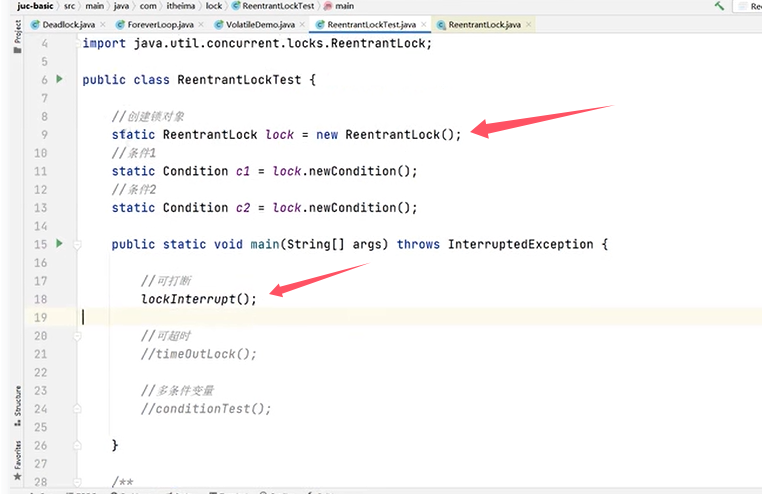This screenshot has height=494, width=762.
Task: Click variable c2 on line 13
Action: (243, 207)
